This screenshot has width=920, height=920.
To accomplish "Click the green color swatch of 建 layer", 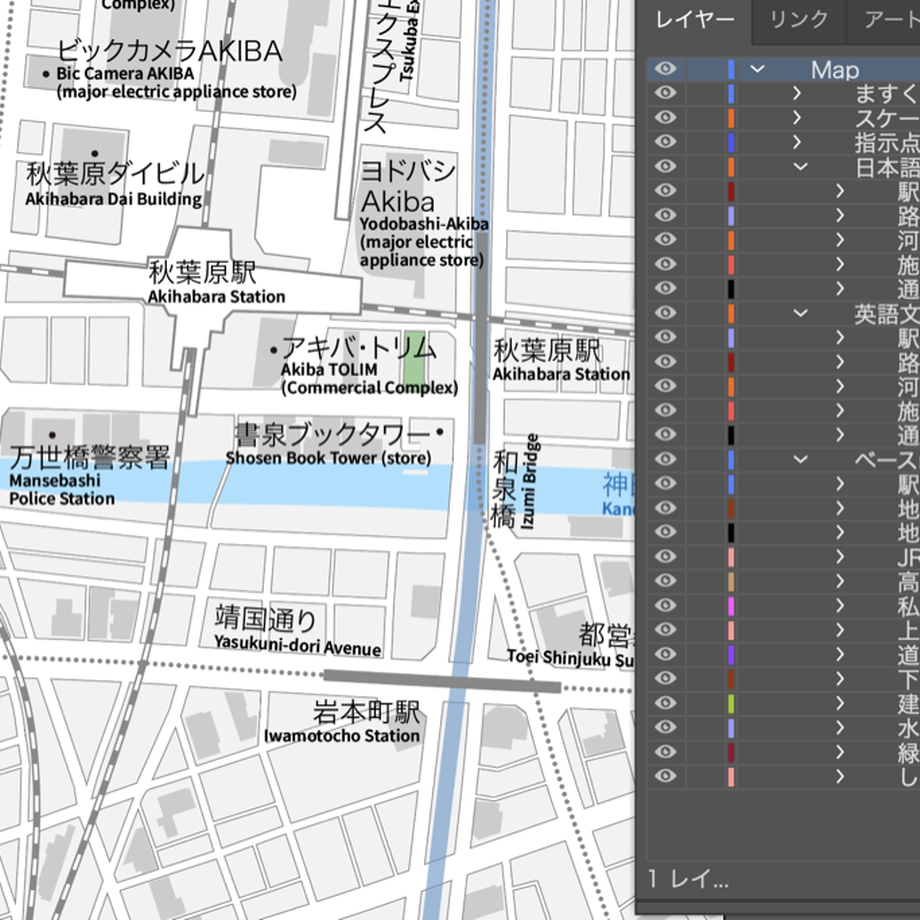I will click(x=731, y=703).
